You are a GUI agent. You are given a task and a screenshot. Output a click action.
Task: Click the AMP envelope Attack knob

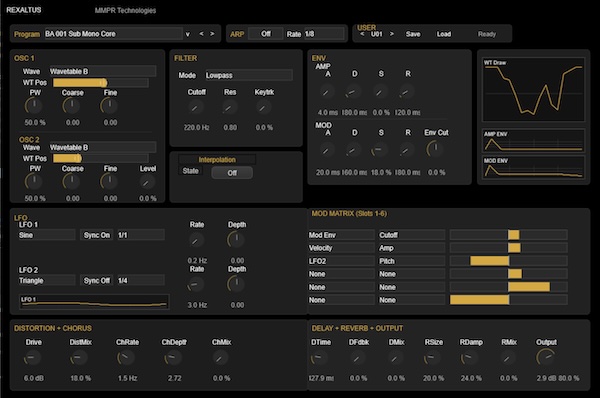326,92
